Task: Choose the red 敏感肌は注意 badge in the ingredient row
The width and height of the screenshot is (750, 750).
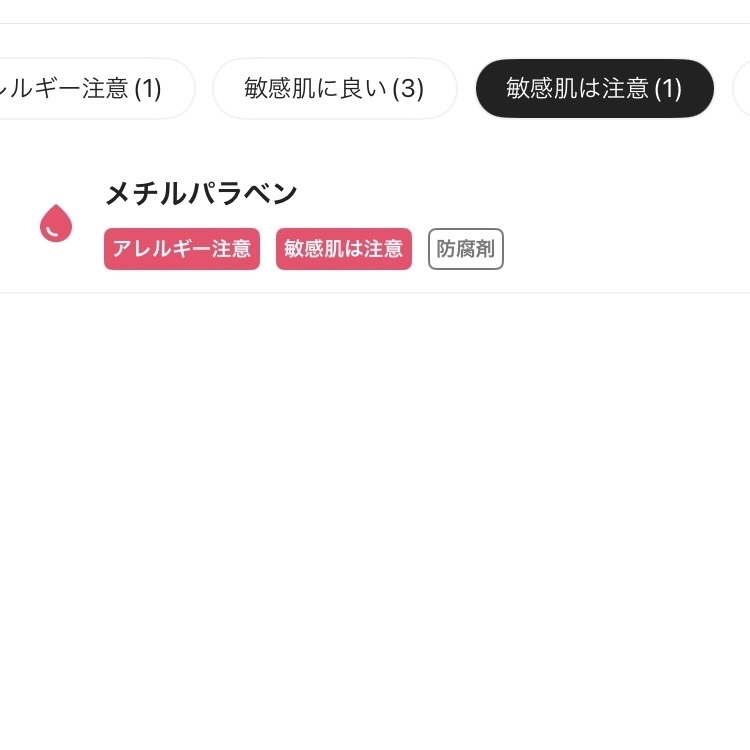Action: click(x=343, y=249)
